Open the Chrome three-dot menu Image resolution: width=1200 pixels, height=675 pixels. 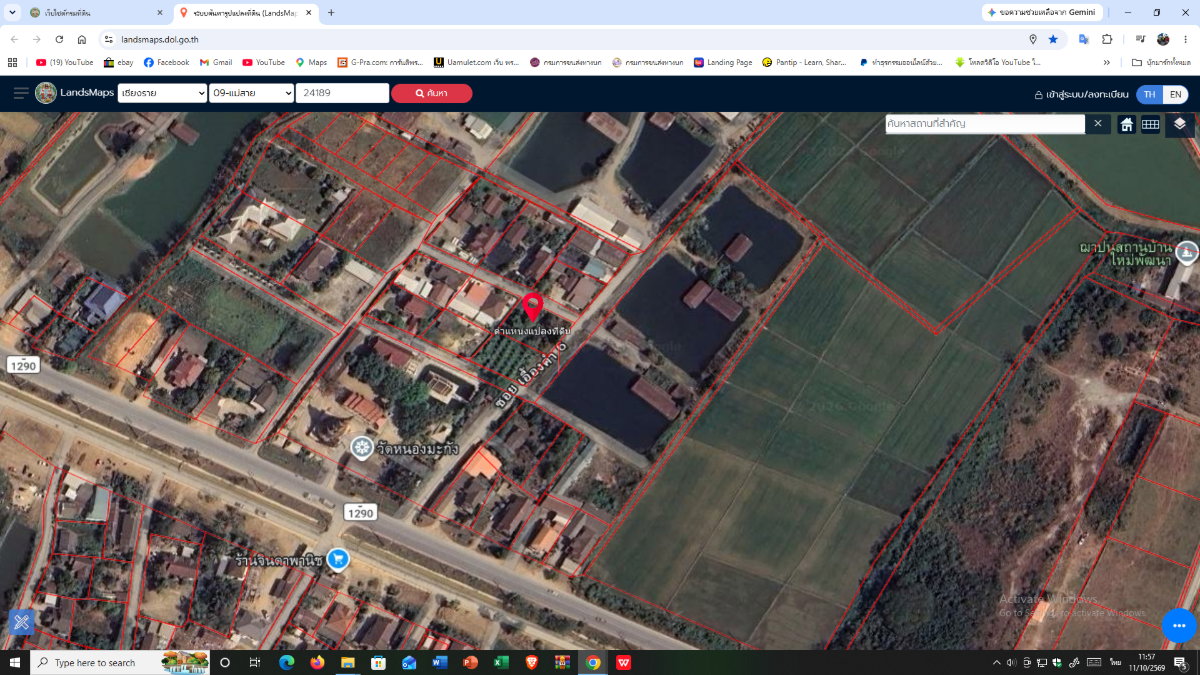click(1185, 39)
